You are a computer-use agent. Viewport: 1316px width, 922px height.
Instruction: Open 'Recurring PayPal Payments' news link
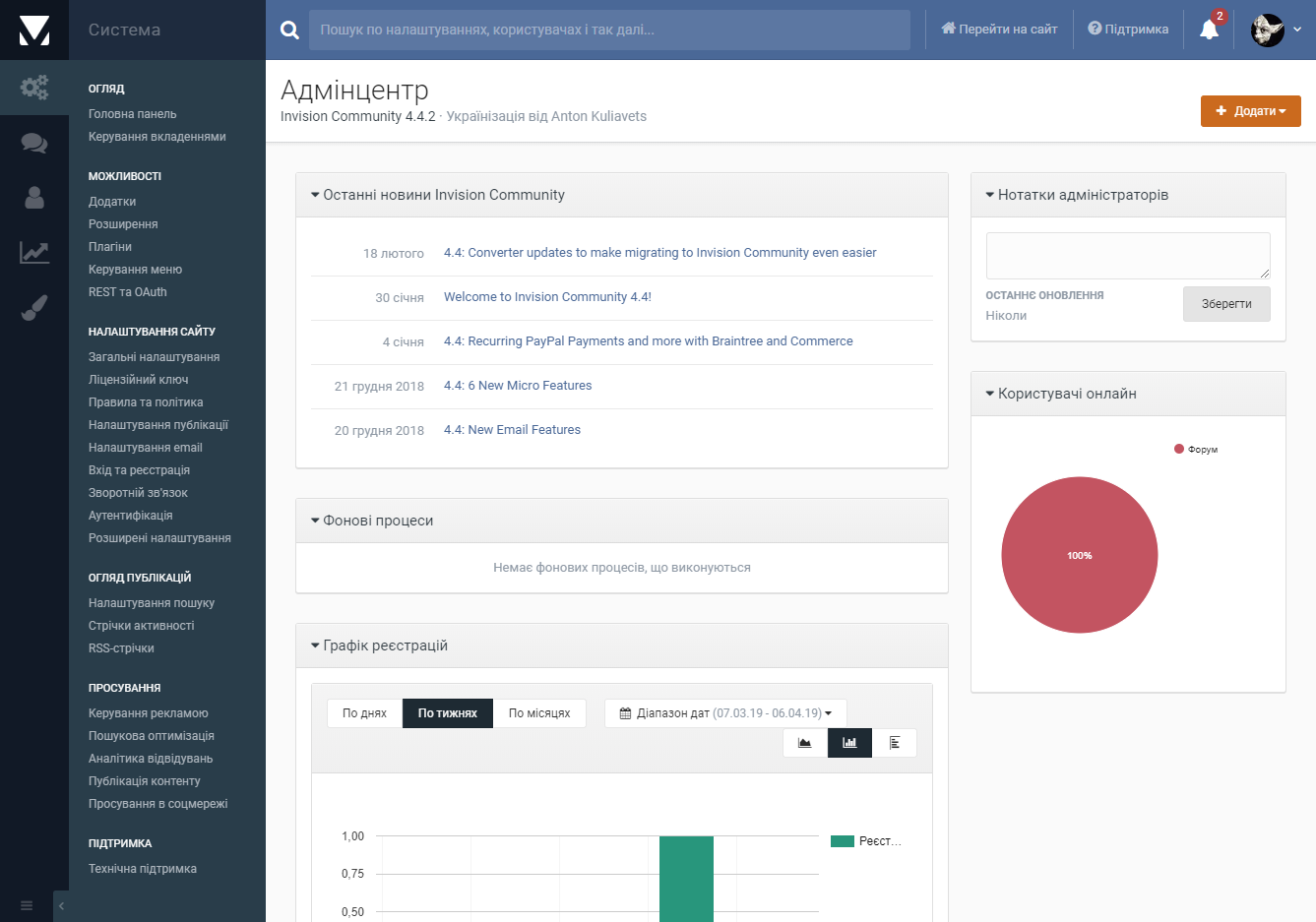click(x=649, y=341)
